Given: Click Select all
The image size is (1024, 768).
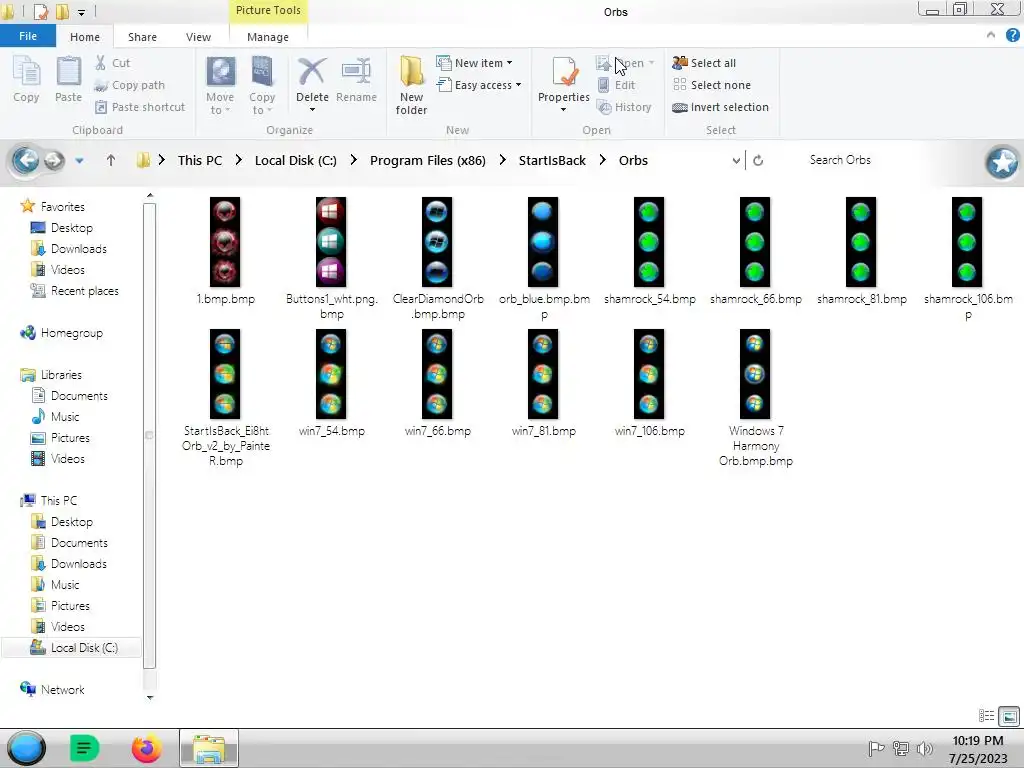Looking at the screenshot, I should (704, 63).
